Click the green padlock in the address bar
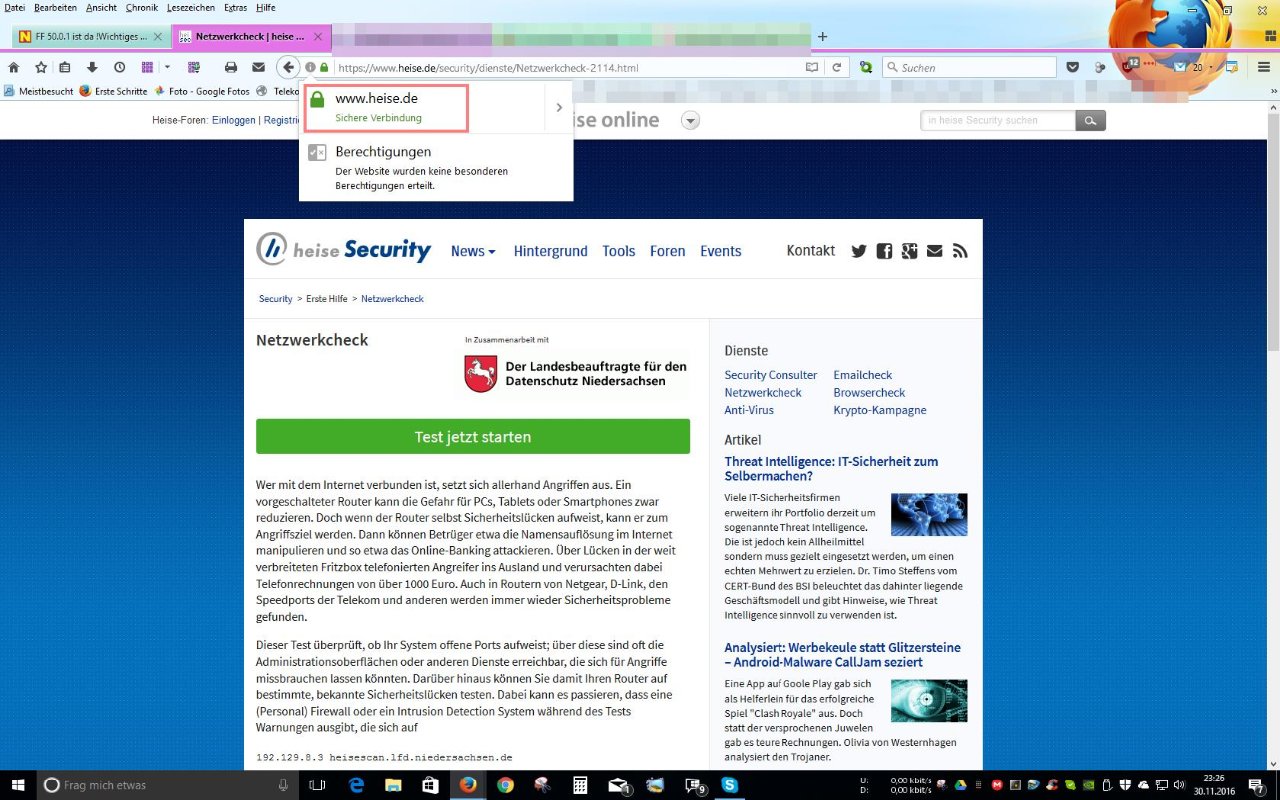1280x800 pixels. click(324, 68)
